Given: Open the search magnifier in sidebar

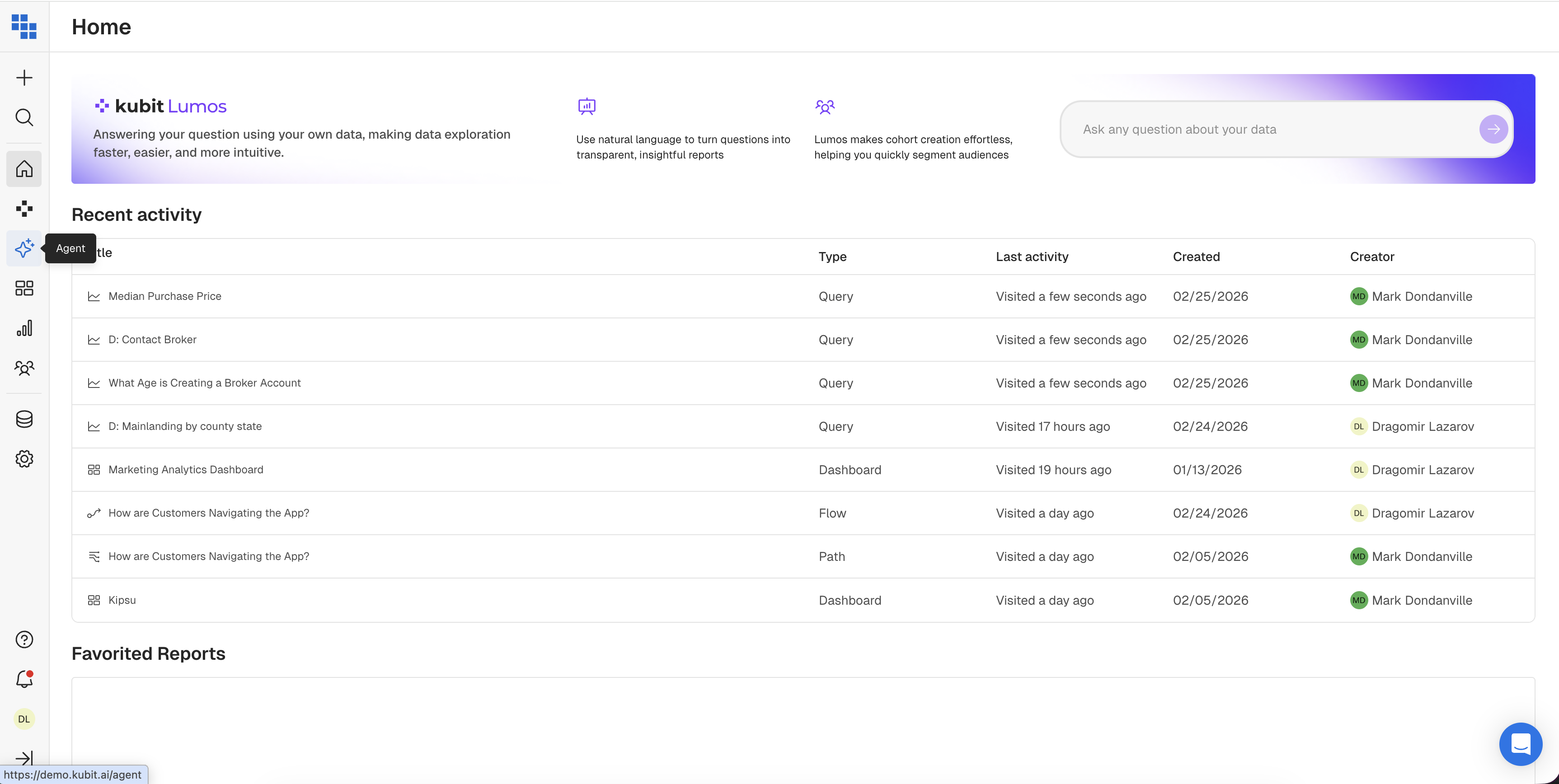Looking at the screenshot, I should [24, 117].
